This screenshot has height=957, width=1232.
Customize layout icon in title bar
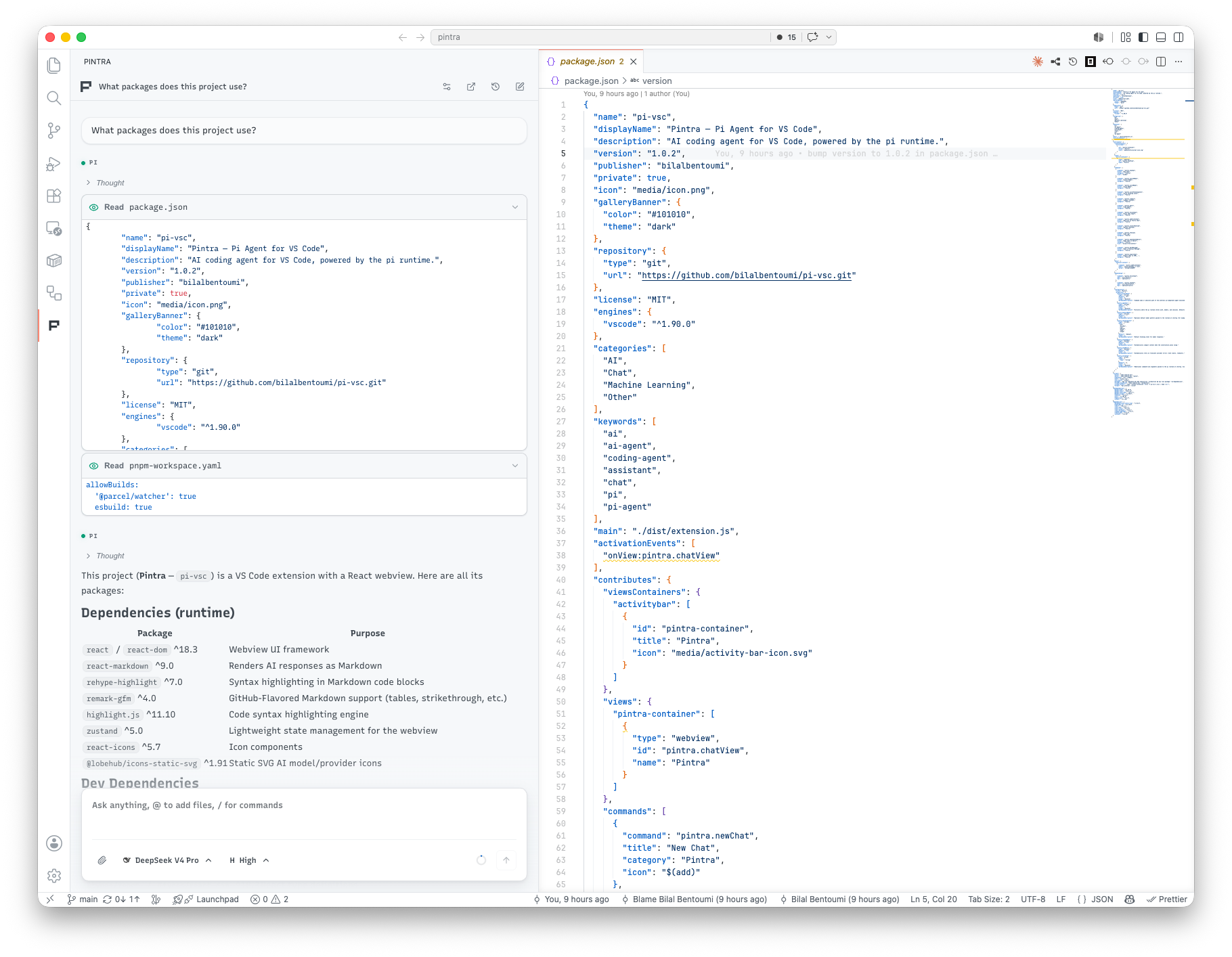pos(1126,37)
